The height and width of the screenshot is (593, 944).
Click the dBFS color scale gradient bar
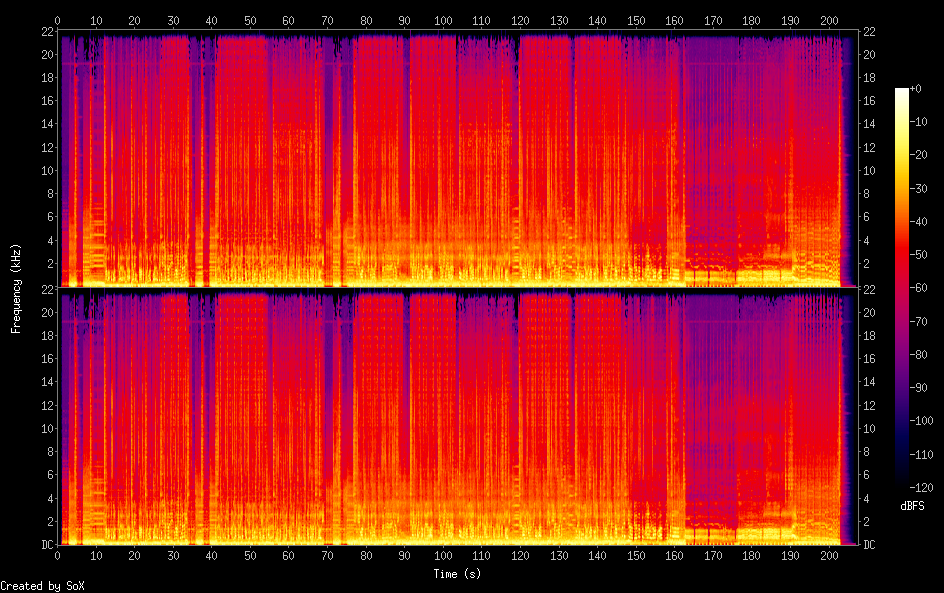(901, 288)
